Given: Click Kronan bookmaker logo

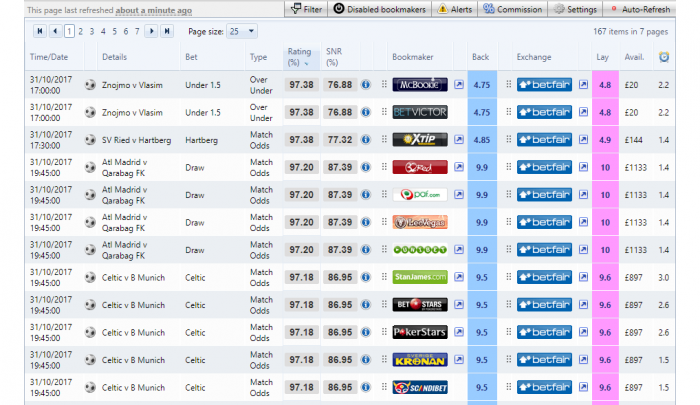Looking at the screenshot, I should [420, 360].
